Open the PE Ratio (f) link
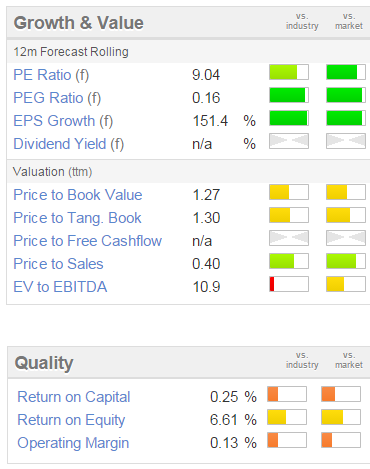This screenshot has width=370, height=469. point(51,75)
